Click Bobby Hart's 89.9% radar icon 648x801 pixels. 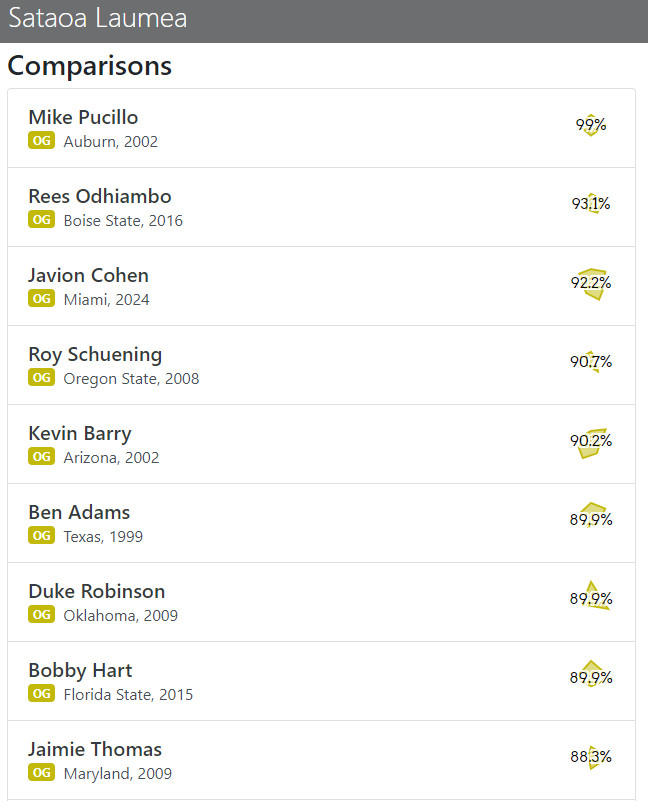(591, 674)
